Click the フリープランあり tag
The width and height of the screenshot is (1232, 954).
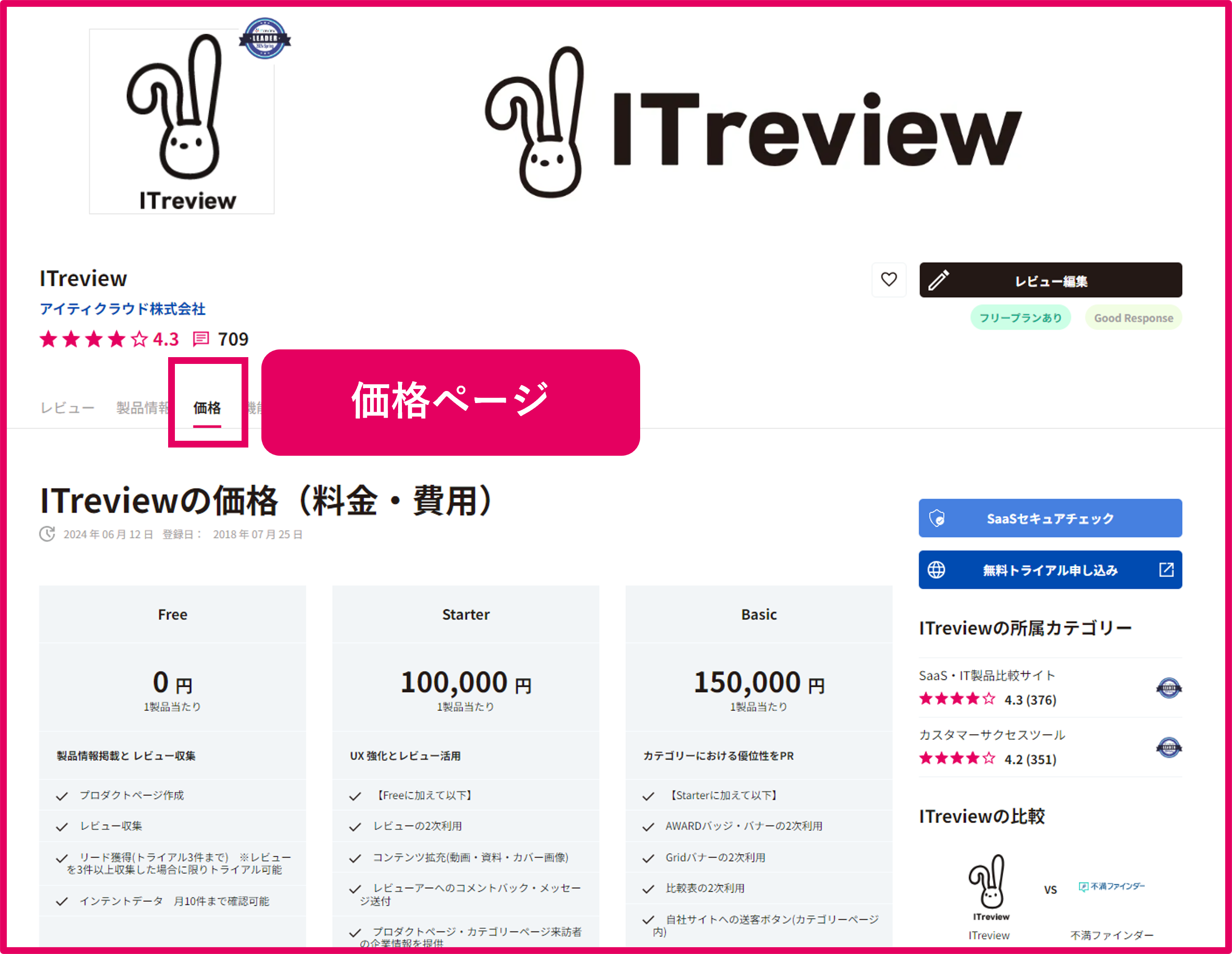1020,318
